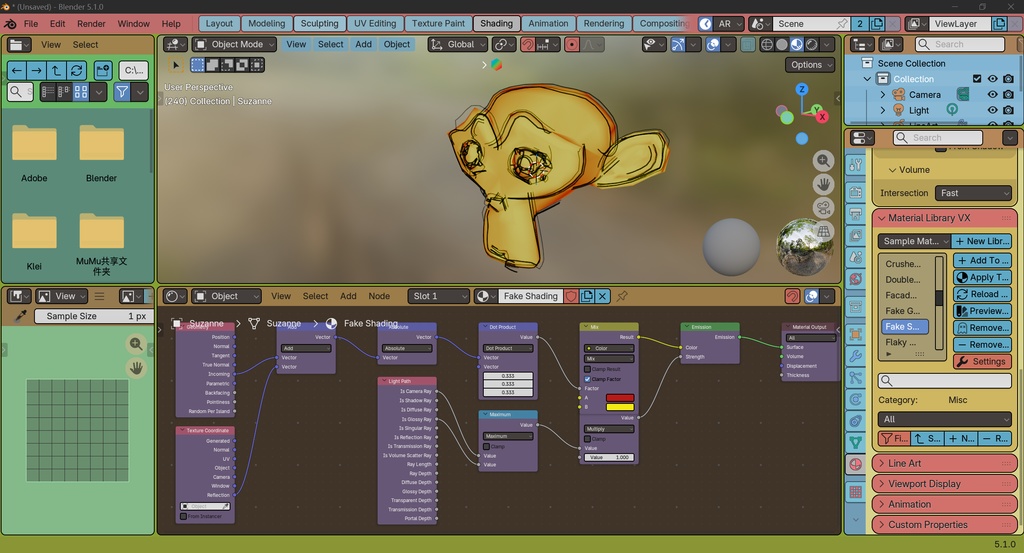
Task: Open the Material properties tab icon
Action: (x=856, y=465)
